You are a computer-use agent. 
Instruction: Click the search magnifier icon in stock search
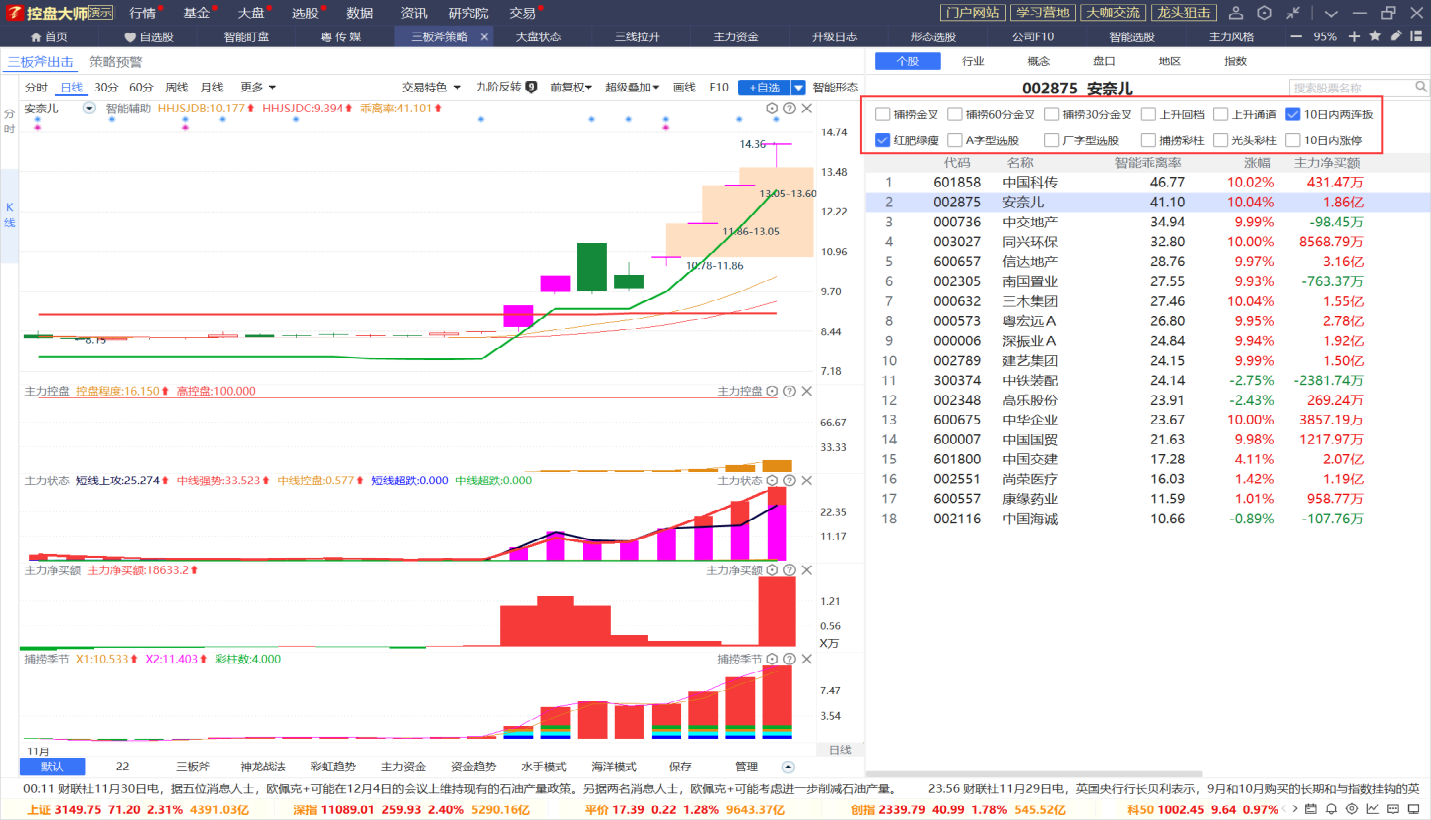point(1421,88)
